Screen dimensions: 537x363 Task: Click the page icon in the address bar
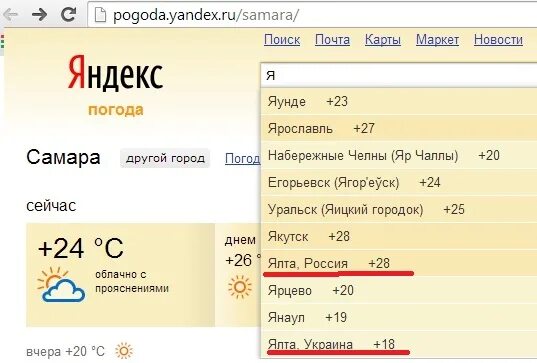[x=100, y=15]
